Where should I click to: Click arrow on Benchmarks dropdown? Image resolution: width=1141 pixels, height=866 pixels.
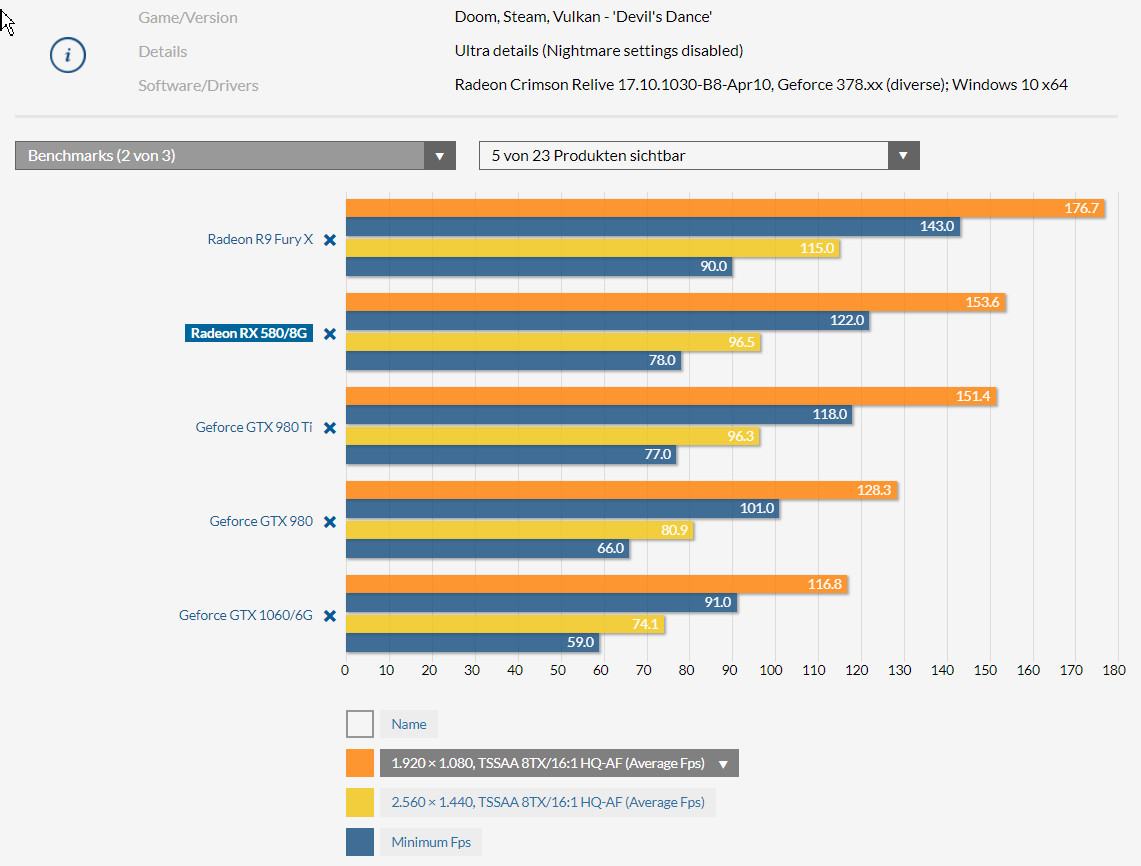pos(440,156)
